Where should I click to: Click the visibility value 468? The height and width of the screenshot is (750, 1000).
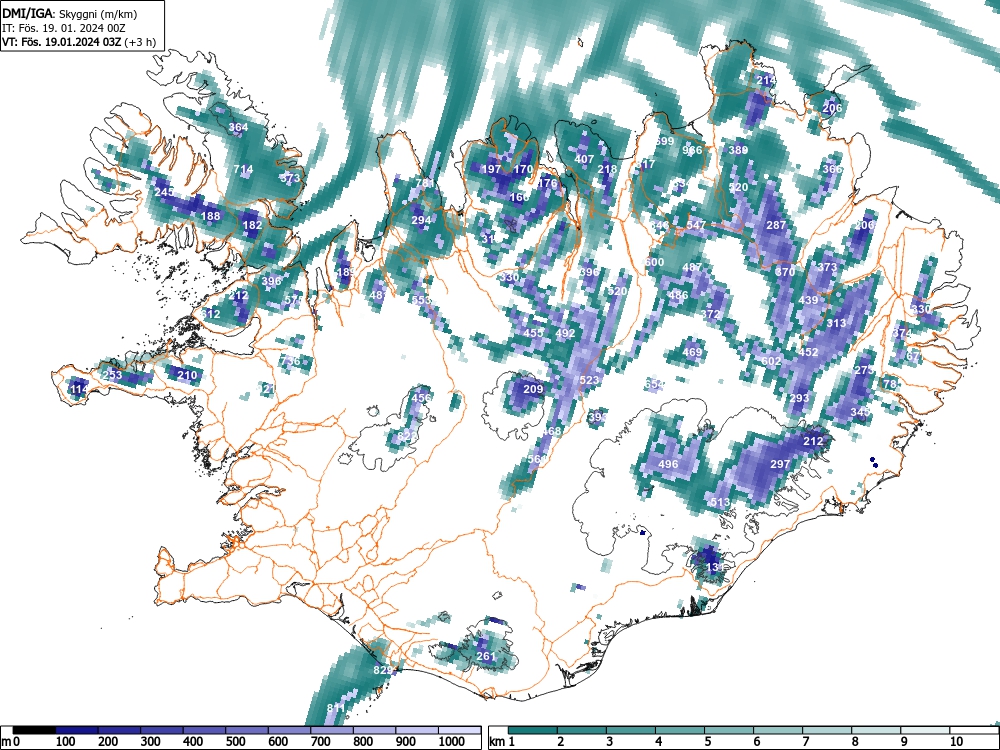click(552, 431)
